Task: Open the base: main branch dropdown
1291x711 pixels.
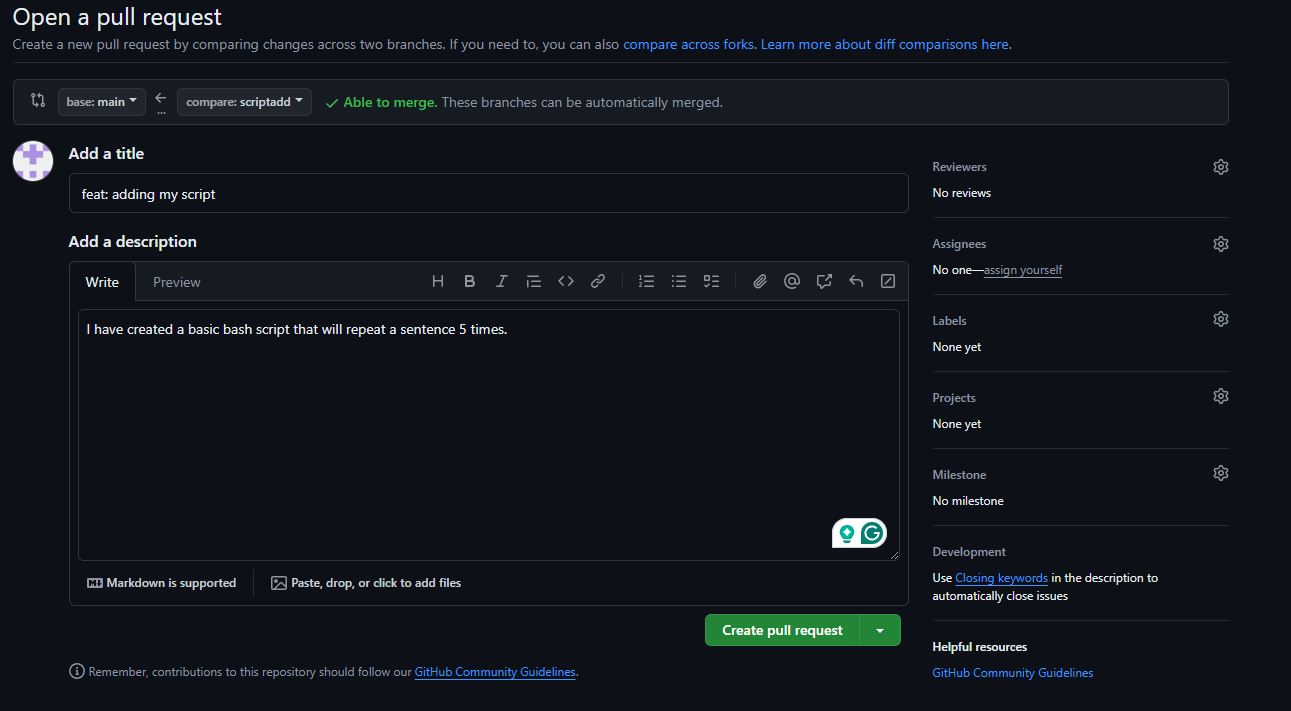Action: (x=102, y=102)
